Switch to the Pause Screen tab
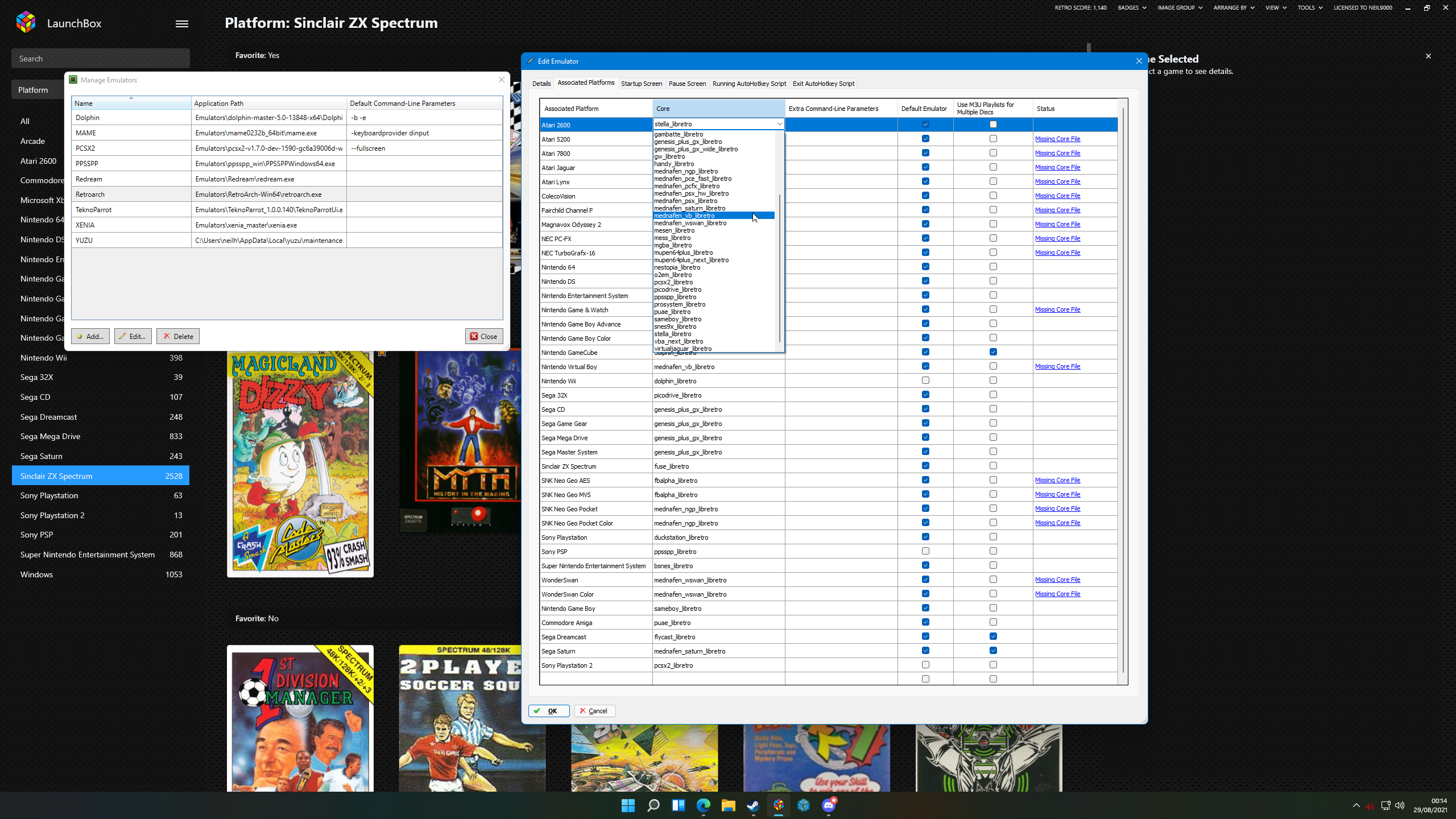The height and width of the screenshot is (819, 1456). coord(687,84)
